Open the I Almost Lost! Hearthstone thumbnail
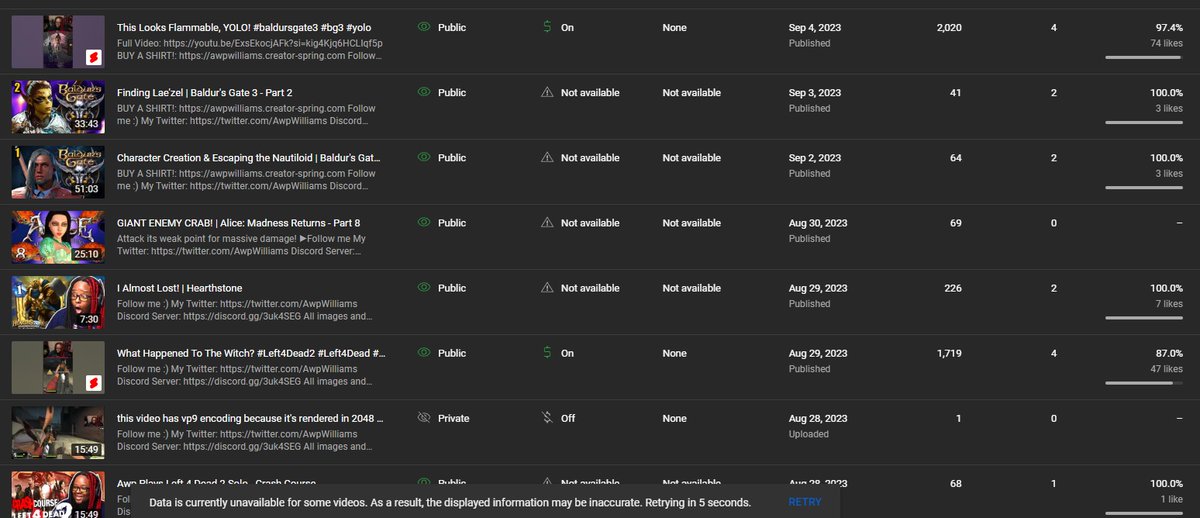The image size is (1200, 518). coord(58,301)
